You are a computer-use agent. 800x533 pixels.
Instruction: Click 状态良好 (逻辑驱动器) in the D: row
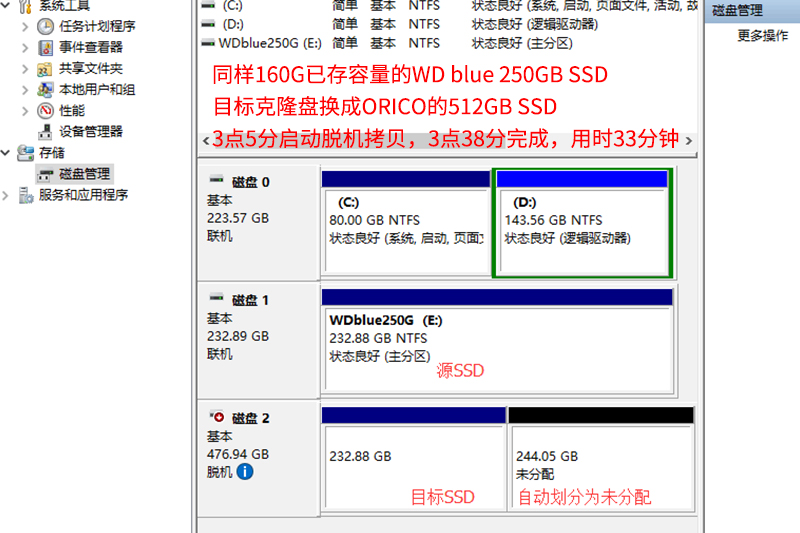535,24
